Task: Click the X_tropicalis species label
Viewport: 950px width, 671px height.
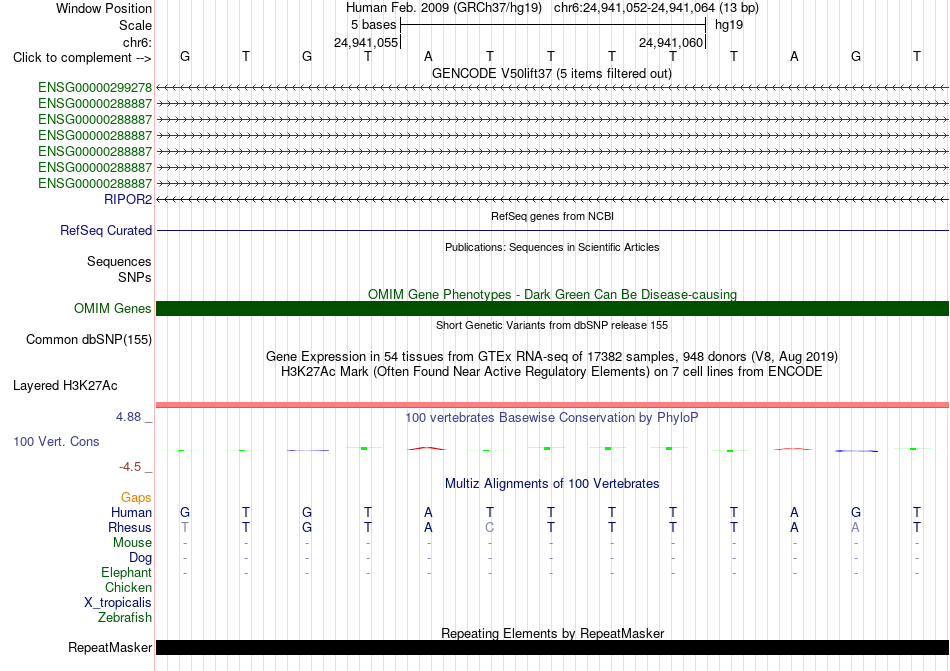Action: click(118, 603)
